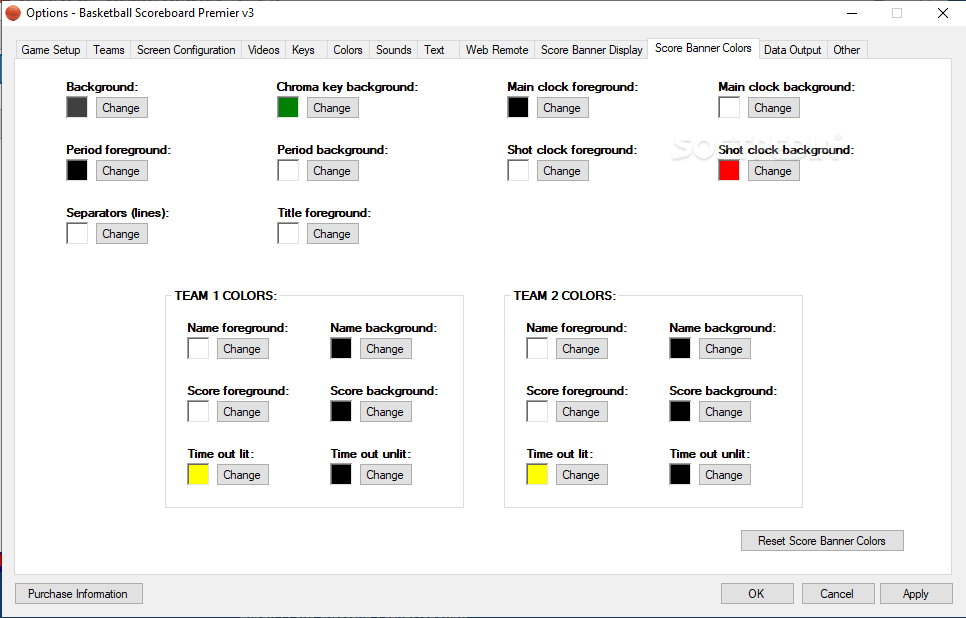Viewport: 966px width, 618px height.
Task: Click Team 2 Score background black swatch
Action: coord(680,412)
